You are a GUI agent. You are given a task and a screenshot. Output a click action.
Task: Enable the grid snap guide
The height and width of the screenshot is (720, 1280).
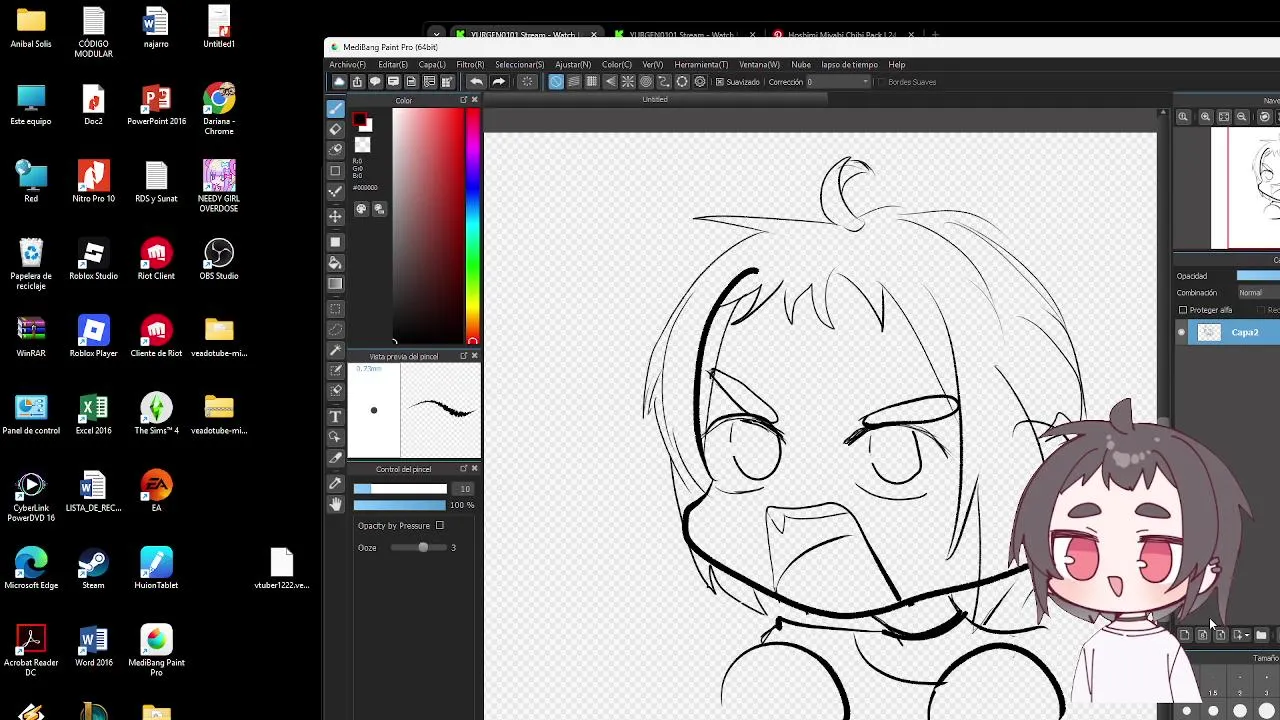[592, 82]
